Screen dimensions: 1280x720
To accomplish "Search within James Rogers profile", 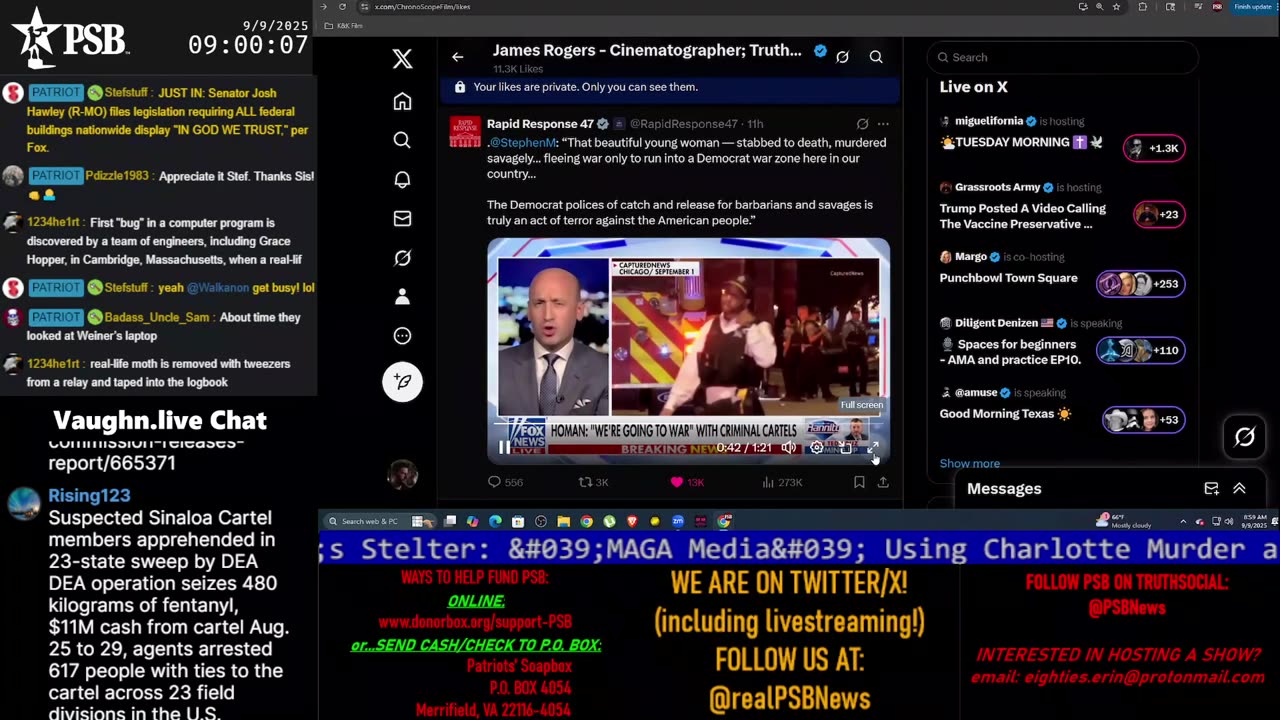I will (x=876, y=57).
